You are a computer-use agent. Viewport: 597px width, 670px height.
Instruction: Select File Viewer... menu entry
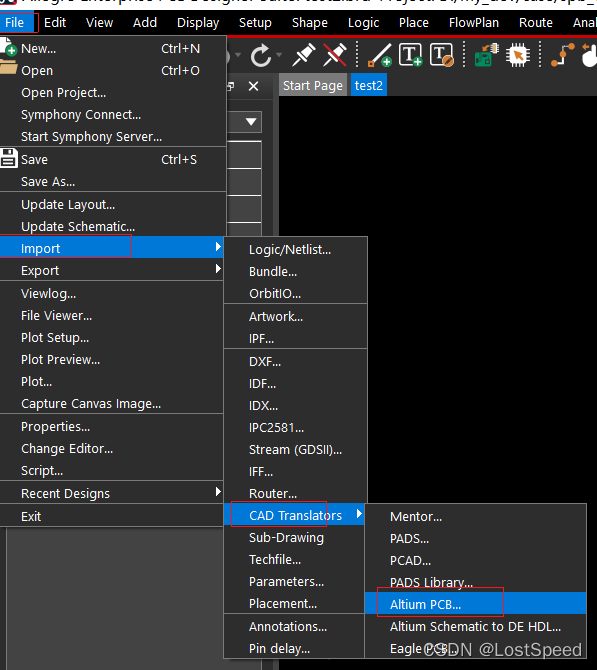[x=112, y=316]
